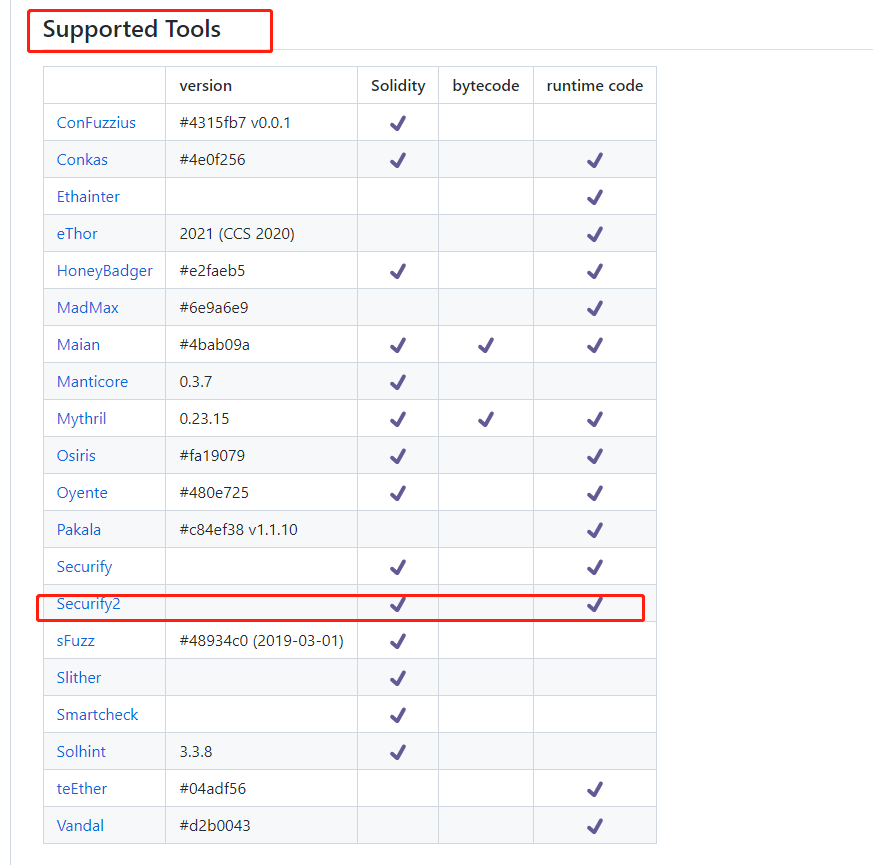Click the runtime code checkmark for Pakala
Screen dimensions: 892x865
coord(594,529)
